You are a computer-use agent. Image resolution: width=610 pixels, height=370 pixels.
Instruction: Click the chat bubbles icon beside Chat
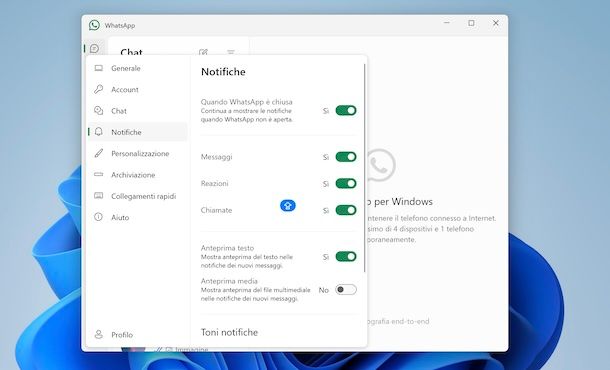pyautogui.click(x=99, y=110)
